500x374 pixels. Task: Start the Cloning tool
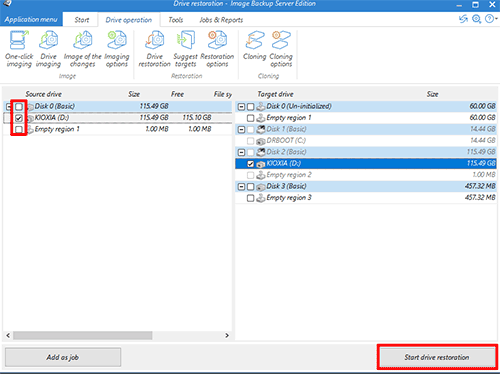tap(254, 46)
